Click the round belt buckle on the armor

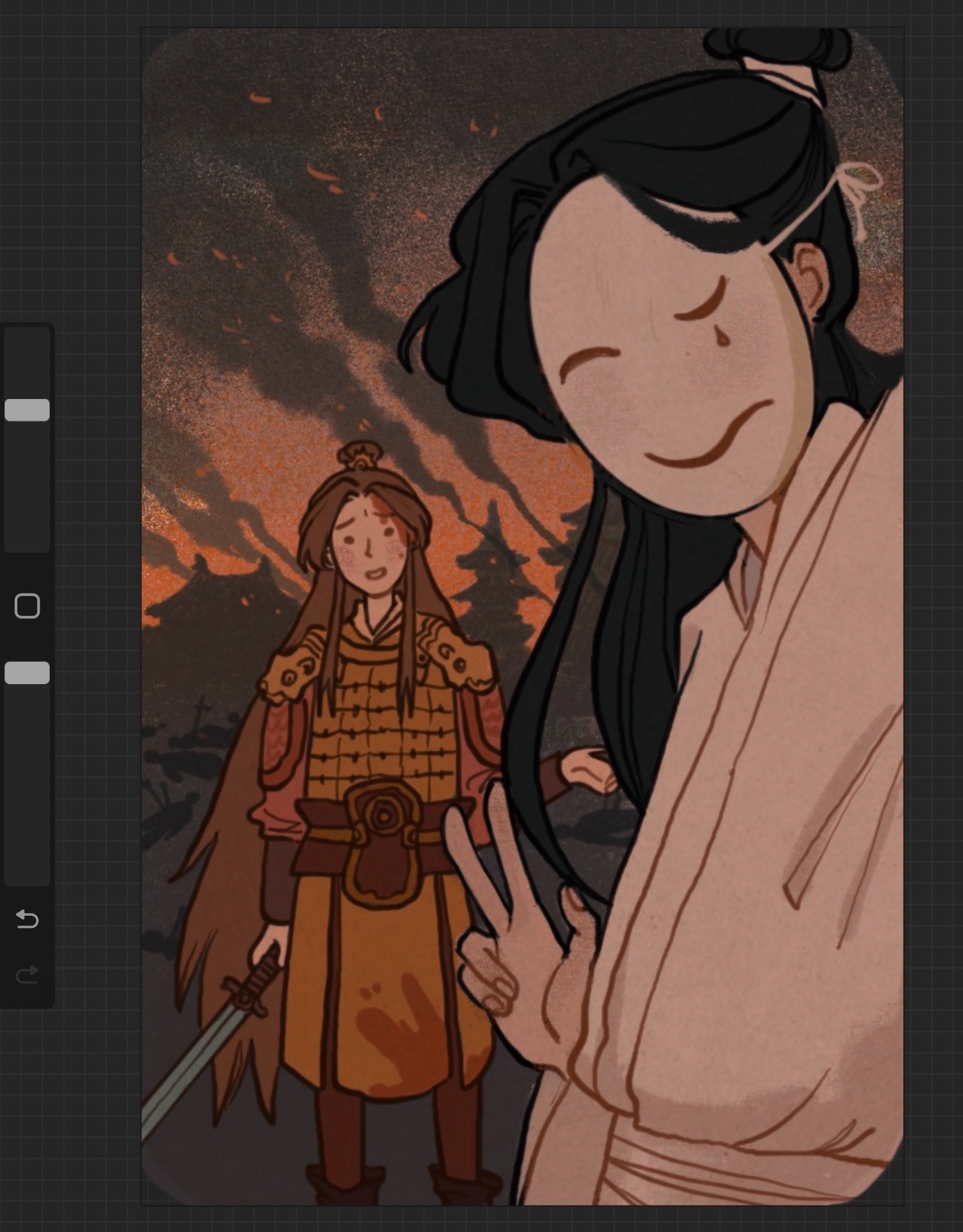382,818
